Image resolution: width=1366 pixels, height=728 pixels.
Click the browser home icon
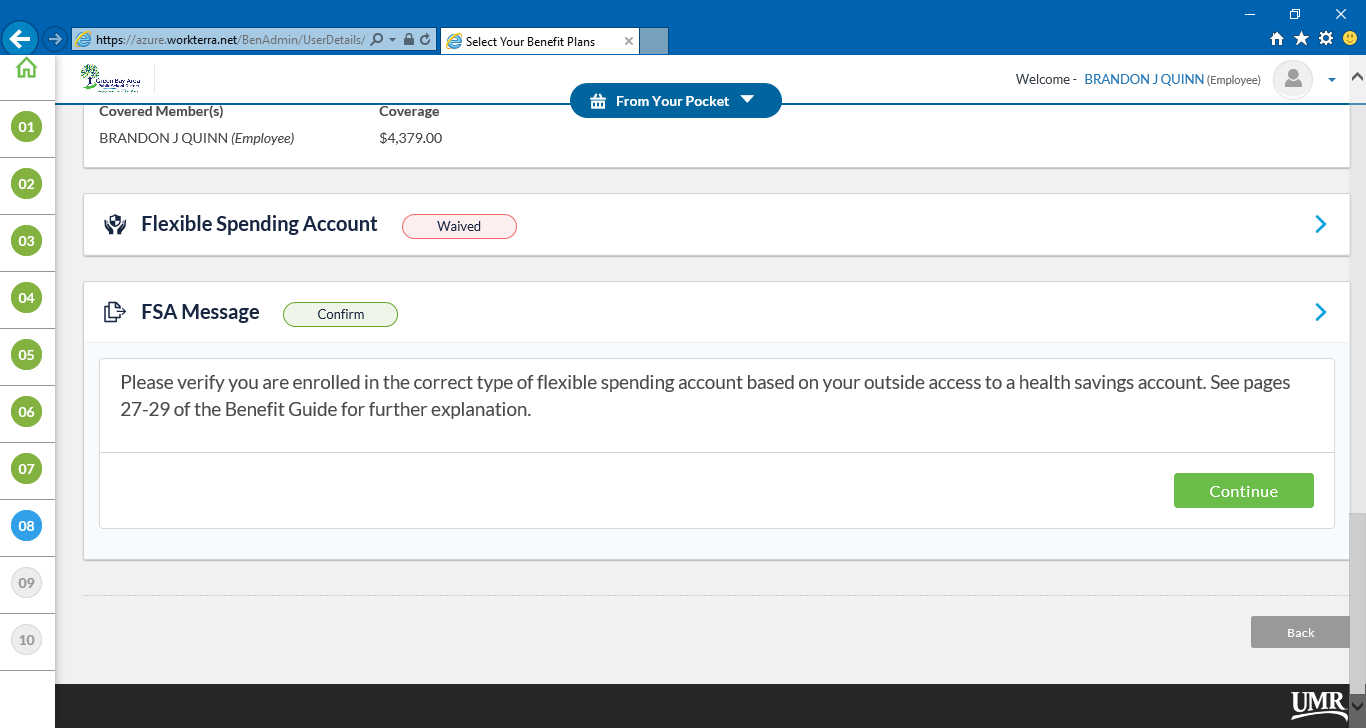pos(1277,39)
